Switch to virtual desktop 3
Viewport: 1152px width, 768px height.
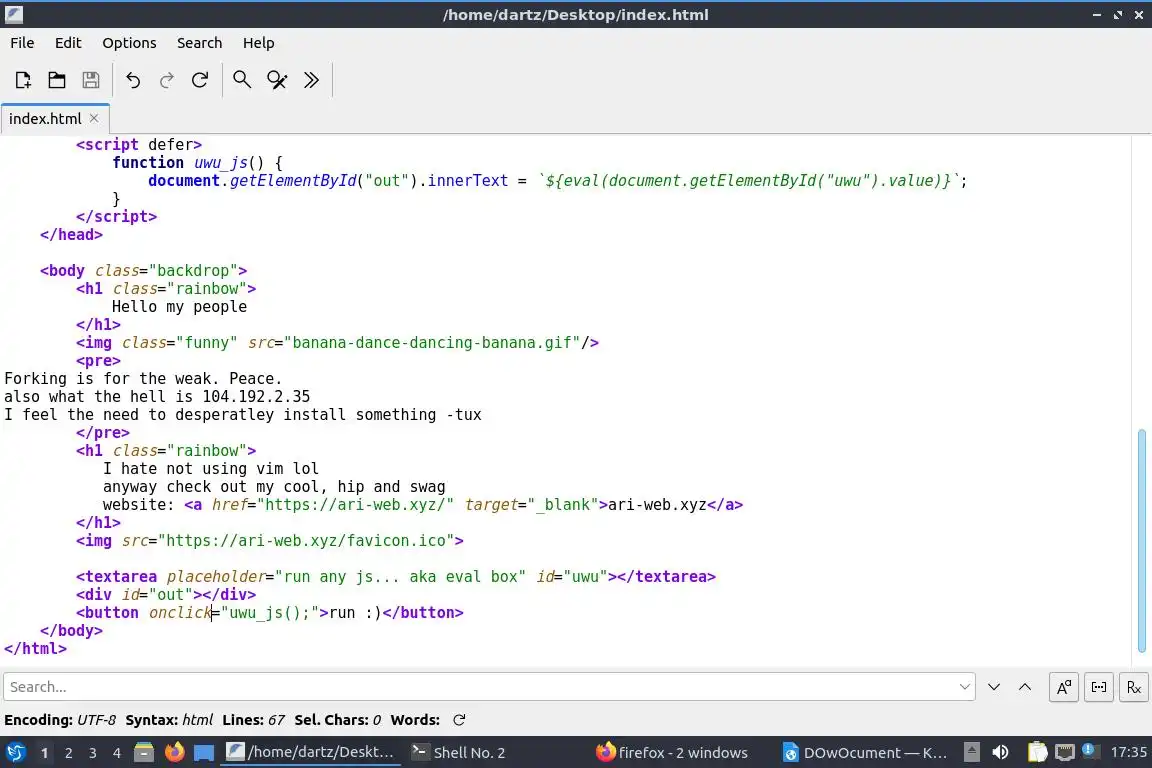(x=93, y=753)
